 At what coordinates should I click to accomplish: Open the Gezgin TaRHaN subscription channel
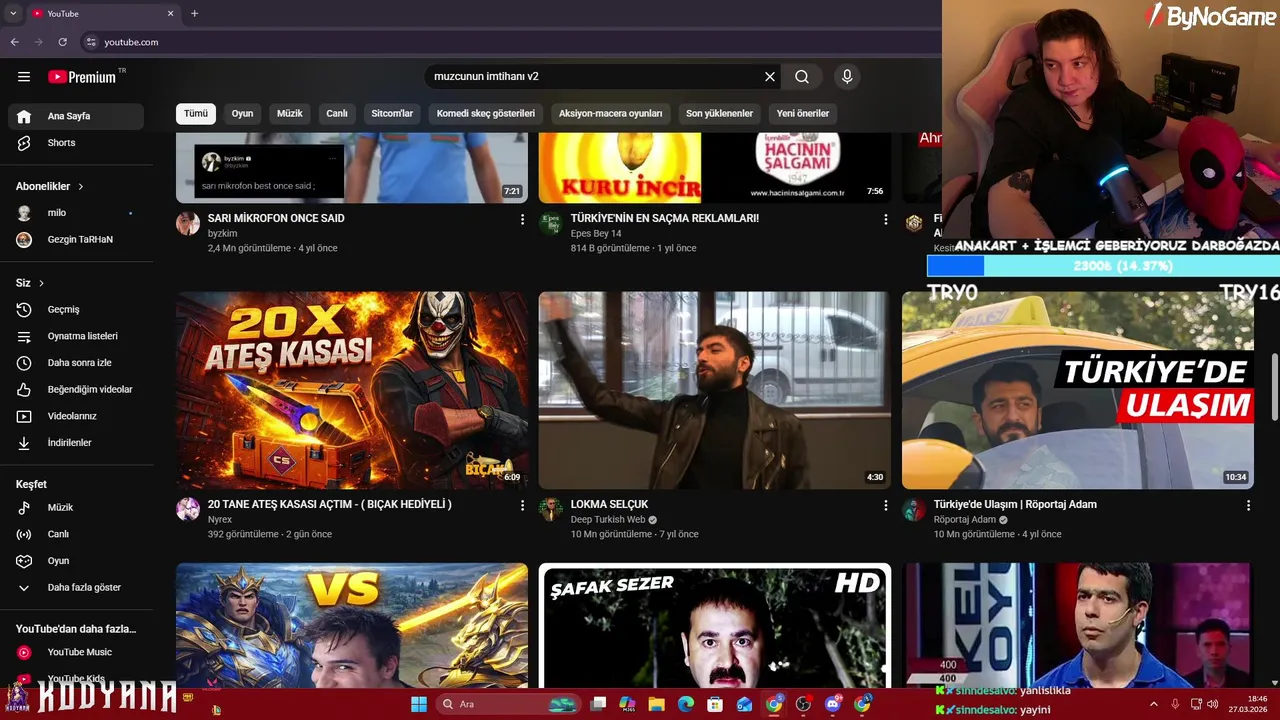76,240
